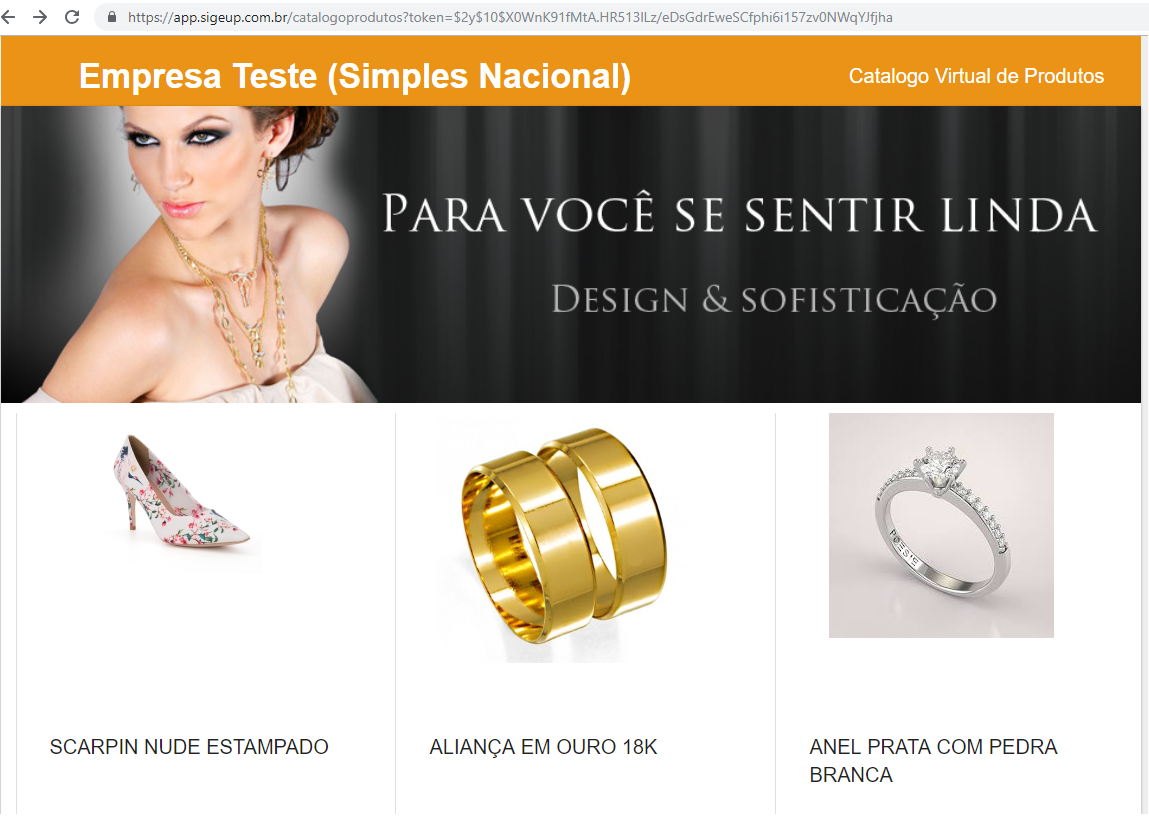Image resolution: width=1149 pixels, height=816 pixels.
Task: Reload the catalog page
Action: (x=72, y=17)
